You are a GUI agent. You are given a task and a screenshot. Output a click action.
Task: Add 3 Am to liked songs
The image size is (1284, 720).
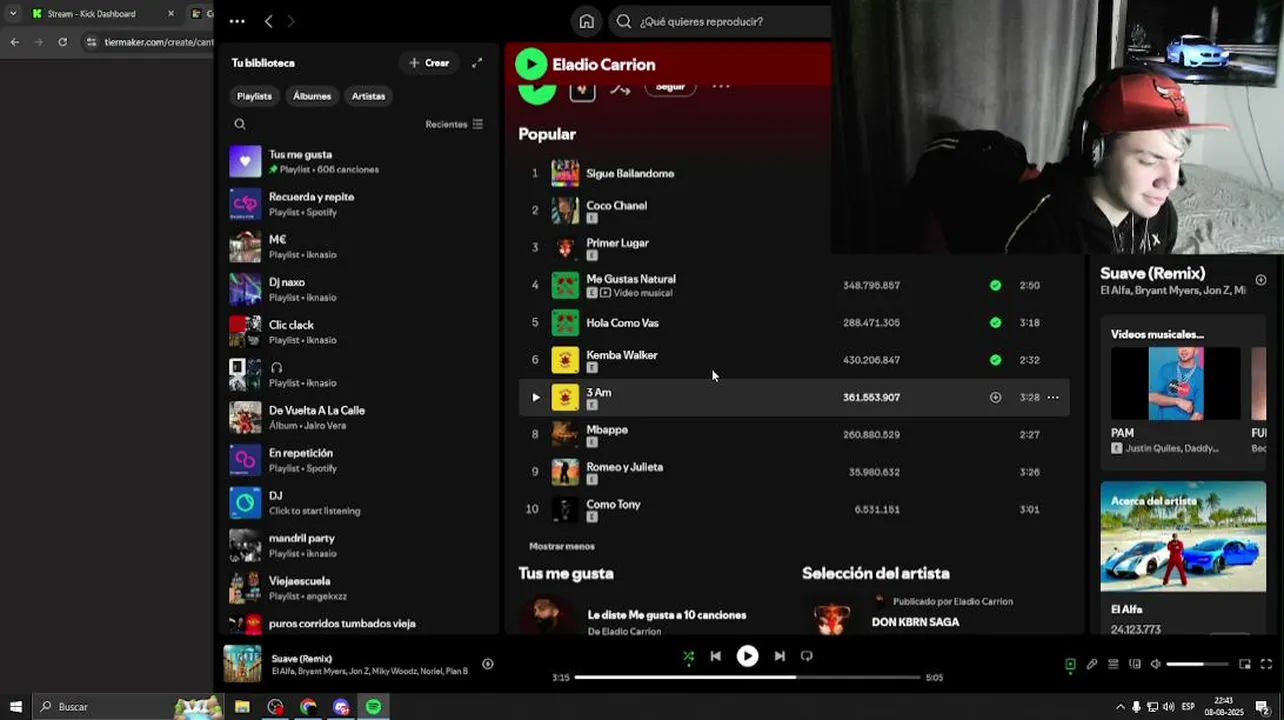pyautogui.click(x=995, y=398)
